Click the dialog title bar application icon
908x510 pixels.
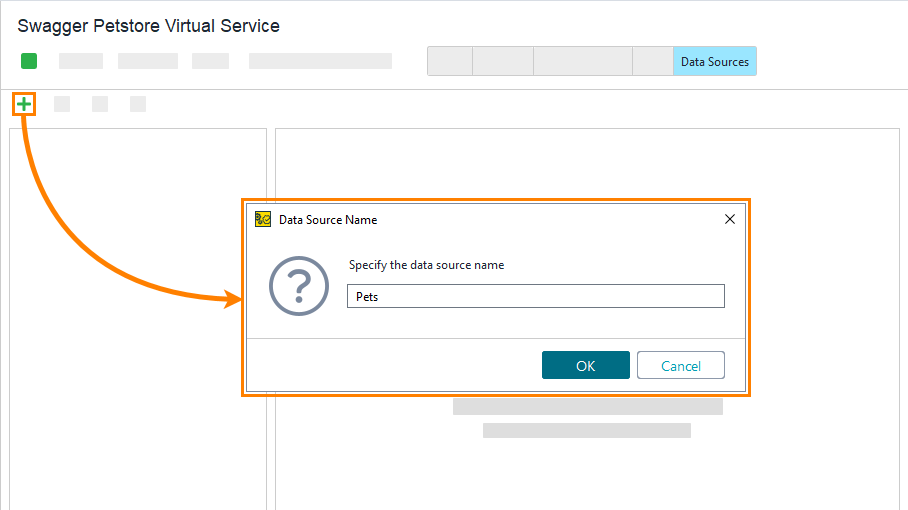pos(263,219)
